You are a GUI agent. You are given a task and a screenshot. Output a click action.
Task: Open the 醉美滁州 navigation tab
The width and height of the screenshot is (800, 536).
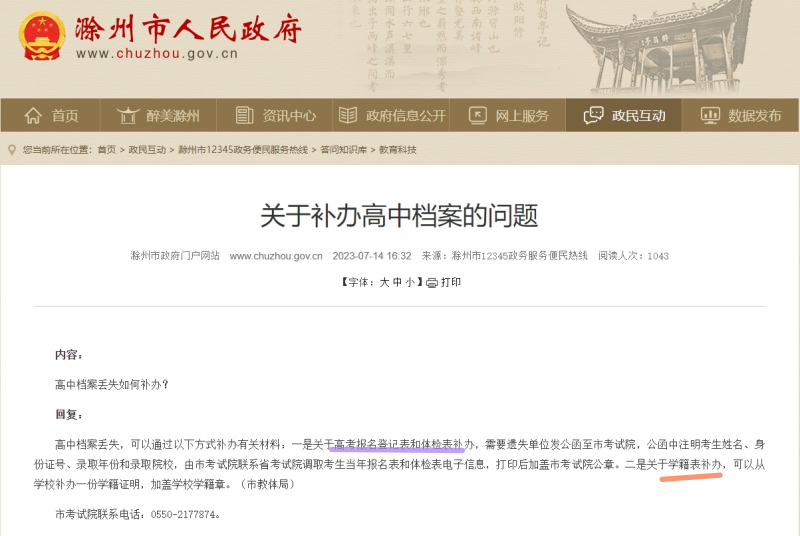coord(158,116)
